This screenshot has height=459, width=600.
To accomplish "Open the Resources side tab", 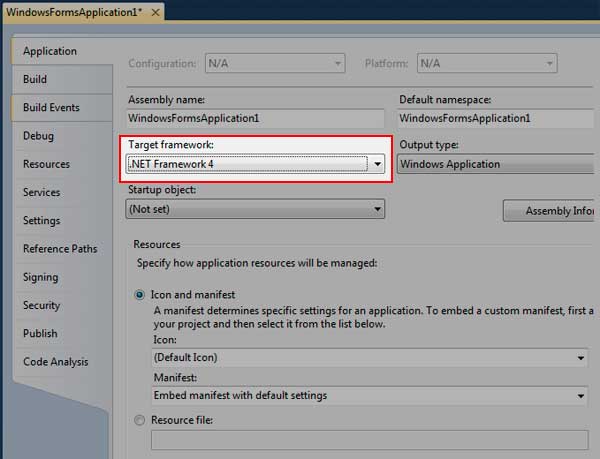I will coord(62,164).
